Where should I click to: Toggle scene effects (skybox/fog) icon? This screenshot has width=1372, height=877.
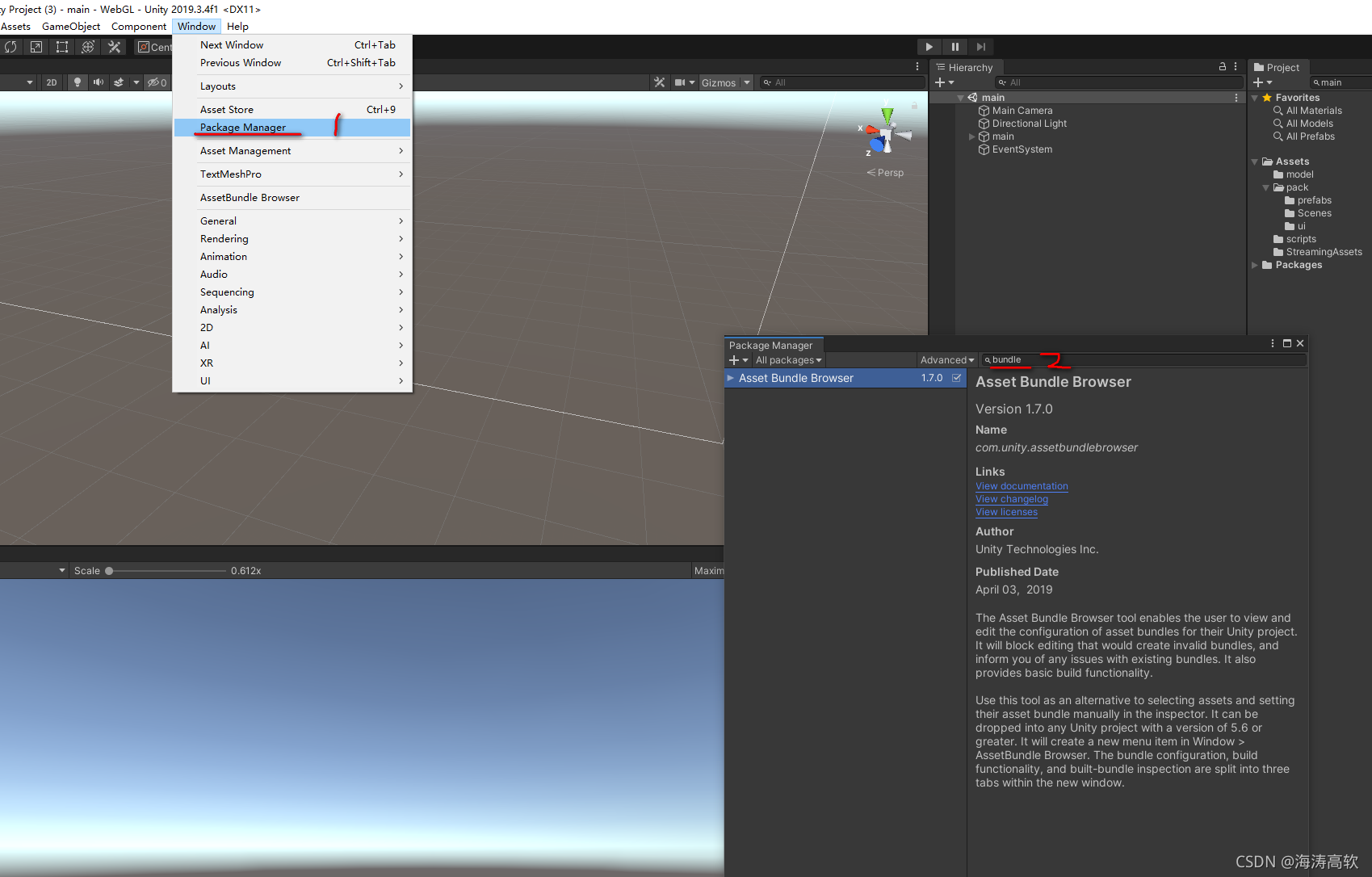(x=119, y=82)
